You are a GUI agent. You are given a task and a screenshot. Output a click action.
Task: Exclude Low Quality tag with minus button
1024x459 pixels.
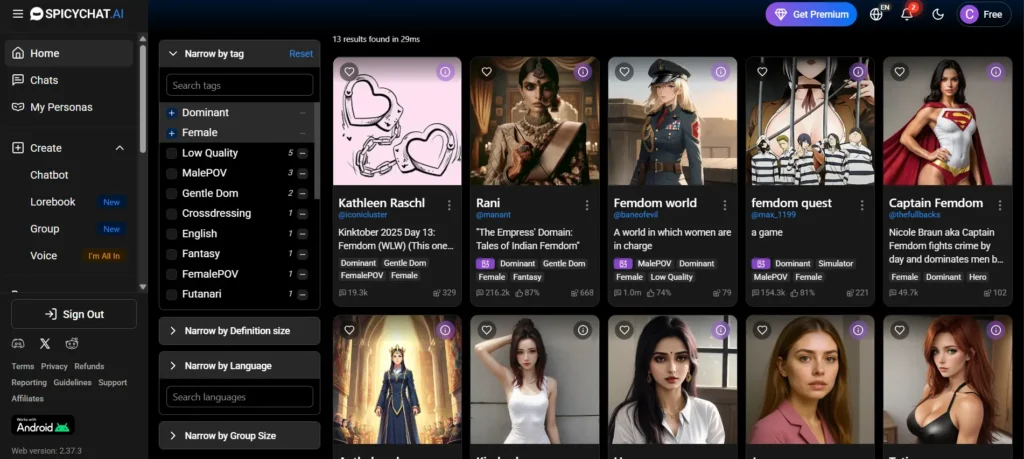coord(302,153)
